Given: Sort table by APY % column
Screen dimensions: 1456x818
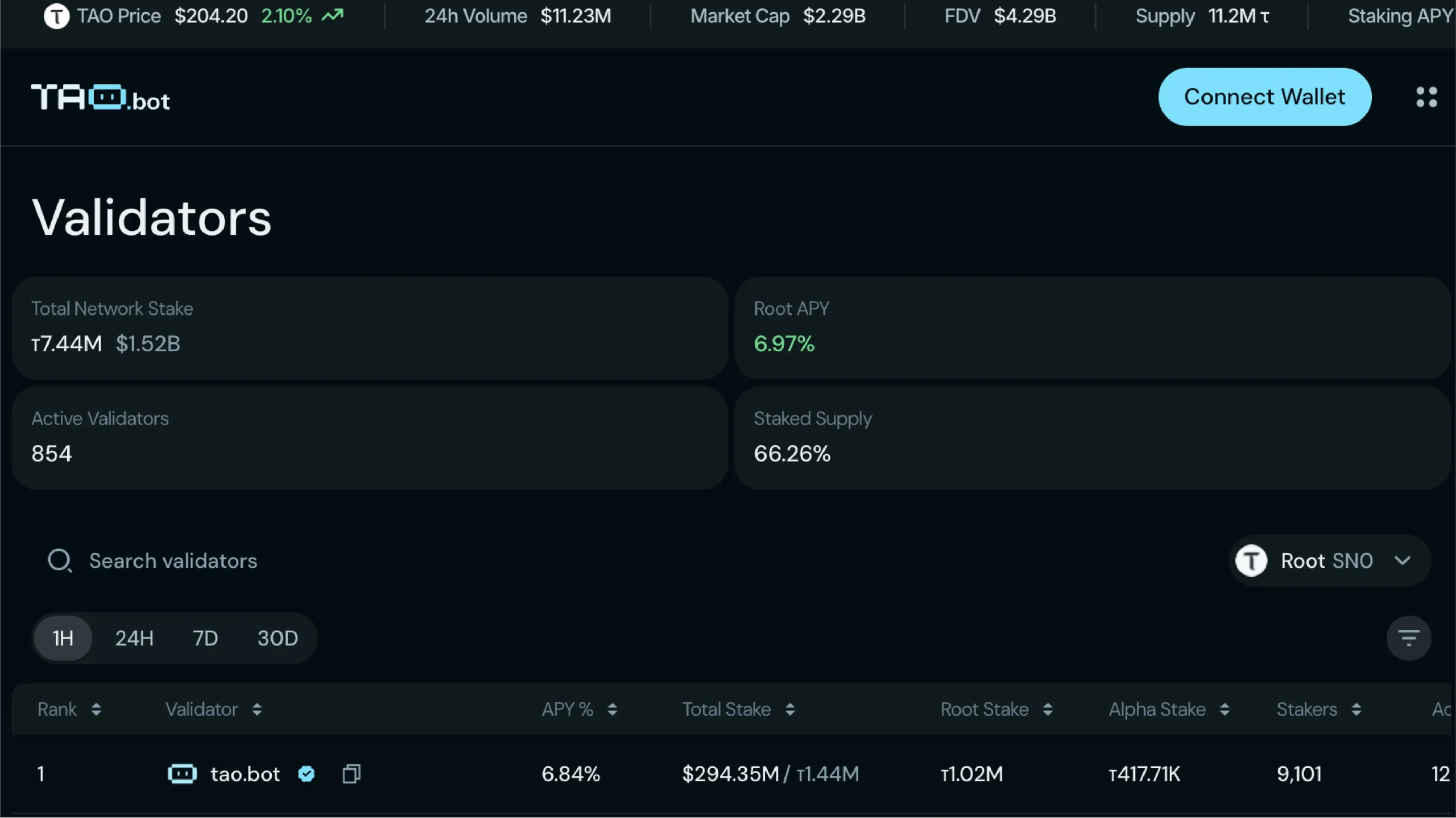Looking at the screenshot, I should pyautogui.click(x=612, y=709).
